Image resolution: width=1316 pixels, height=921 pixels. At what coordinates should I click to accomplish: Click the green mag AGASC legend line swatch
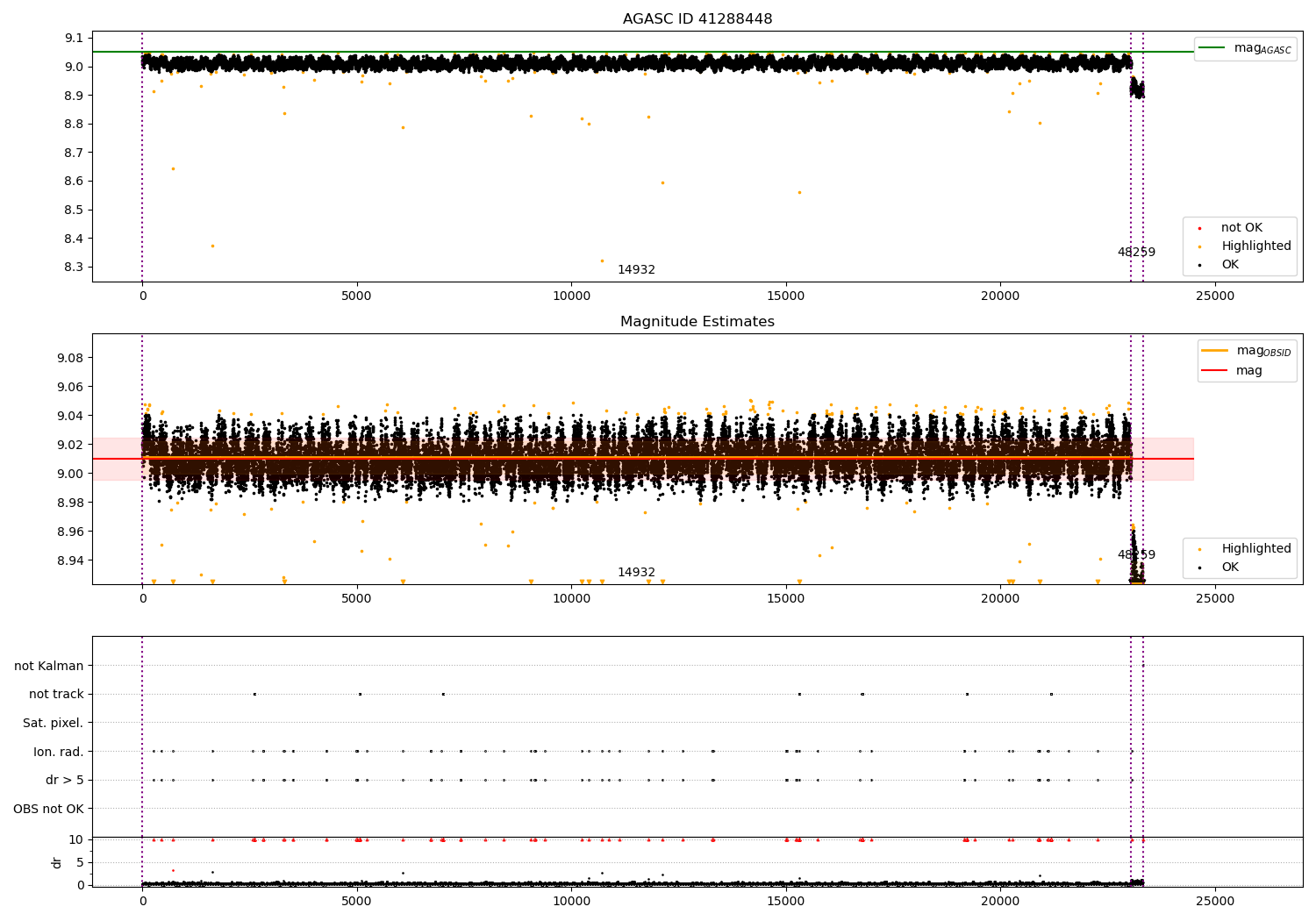point(1212,48)
